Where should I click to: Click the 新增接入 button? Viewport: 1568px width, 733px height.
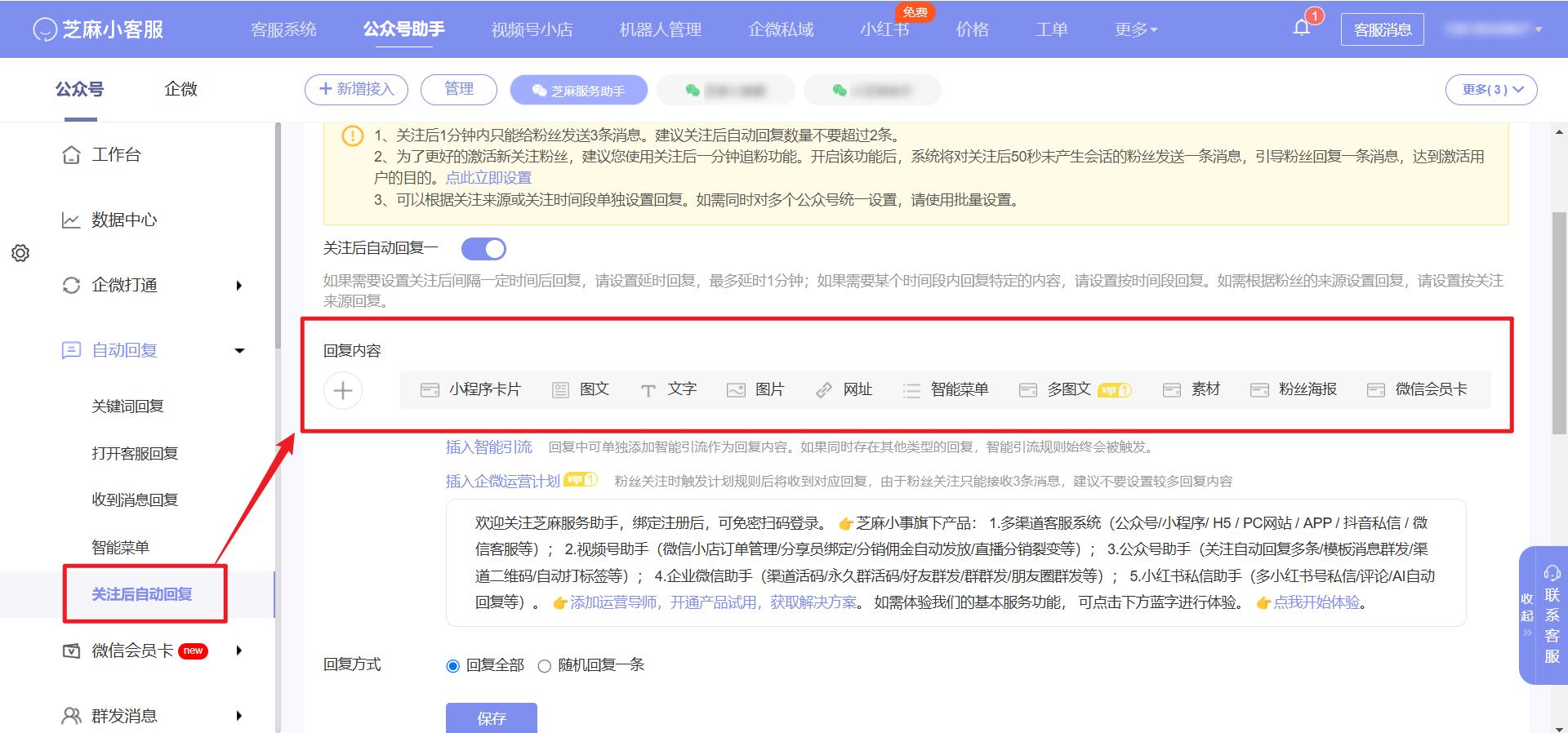click(356, 90)
